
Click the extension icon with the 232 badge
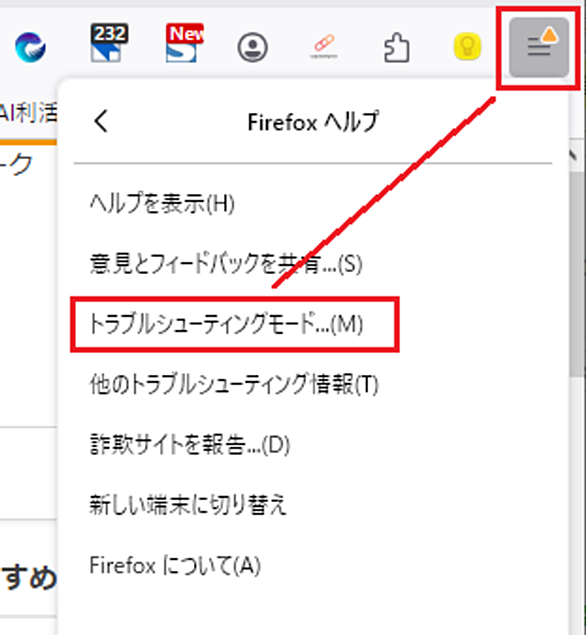[109, 43]
